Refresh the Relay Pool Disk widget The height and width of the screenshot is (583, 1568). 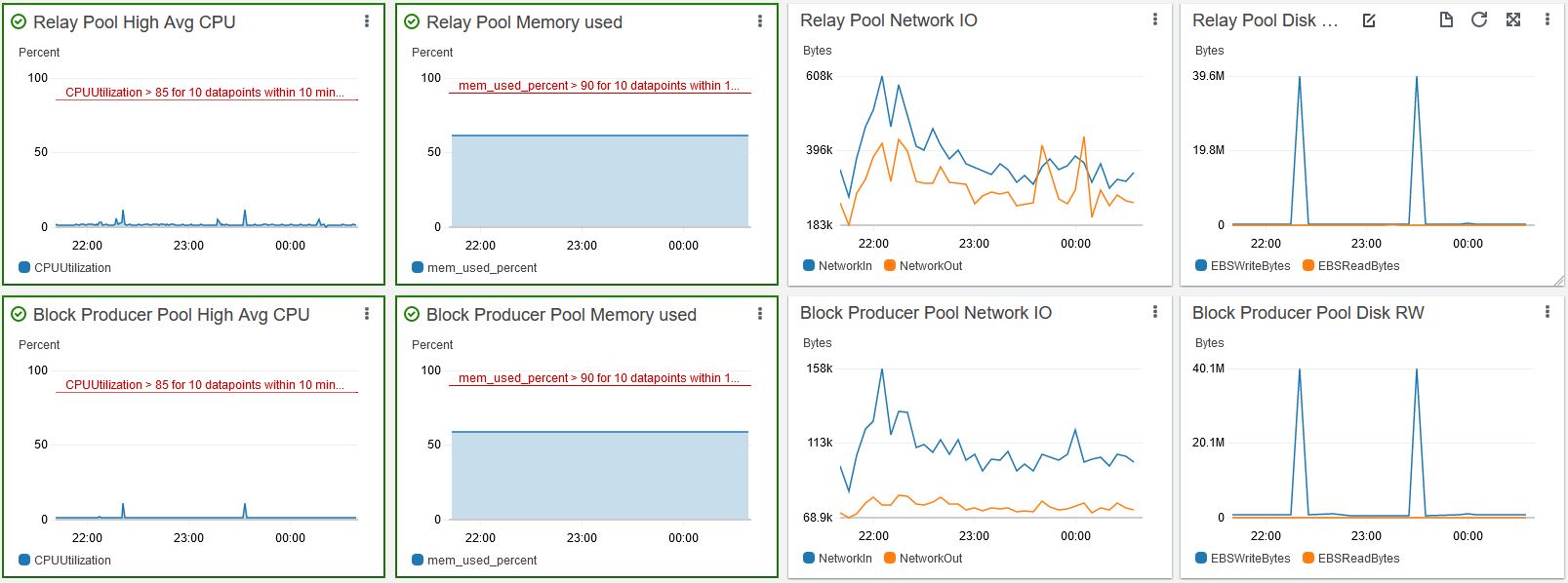(1479, 19)
